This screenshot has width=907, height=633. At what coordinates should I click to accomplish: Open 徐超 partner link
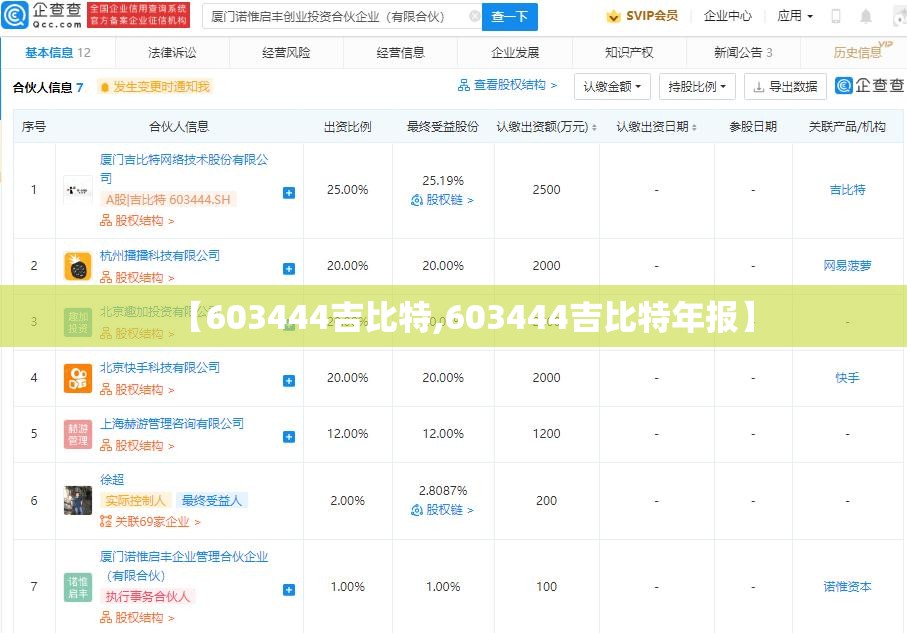(x=112, y=480)
